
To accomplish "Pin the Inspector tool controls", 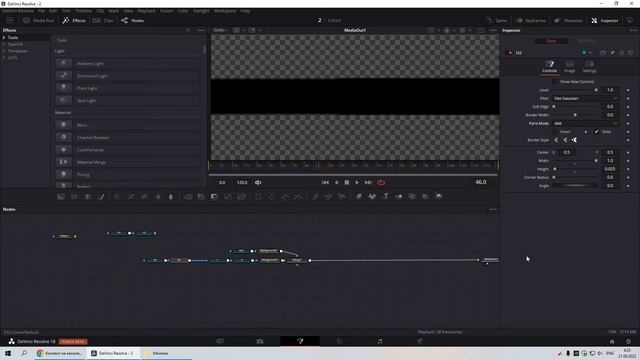I will pos(612,53).
